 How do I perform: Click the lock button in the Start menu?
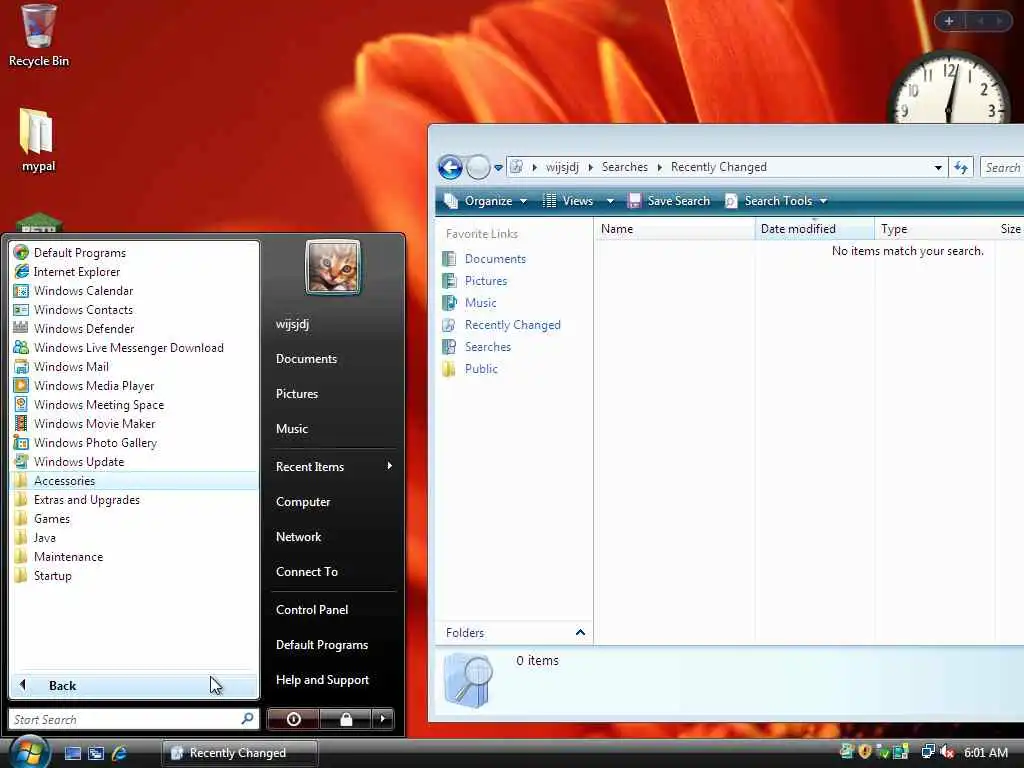click(x=345, y=719)
